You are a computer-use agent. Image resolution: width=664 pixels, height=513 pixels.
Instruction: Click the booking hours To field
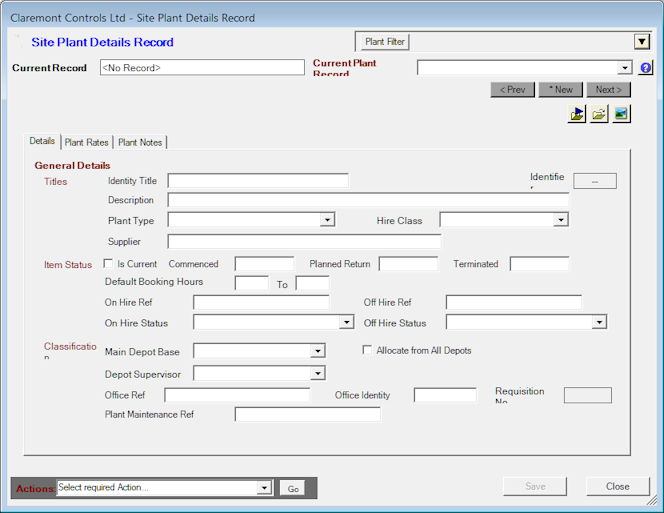(x=313, y=283)
